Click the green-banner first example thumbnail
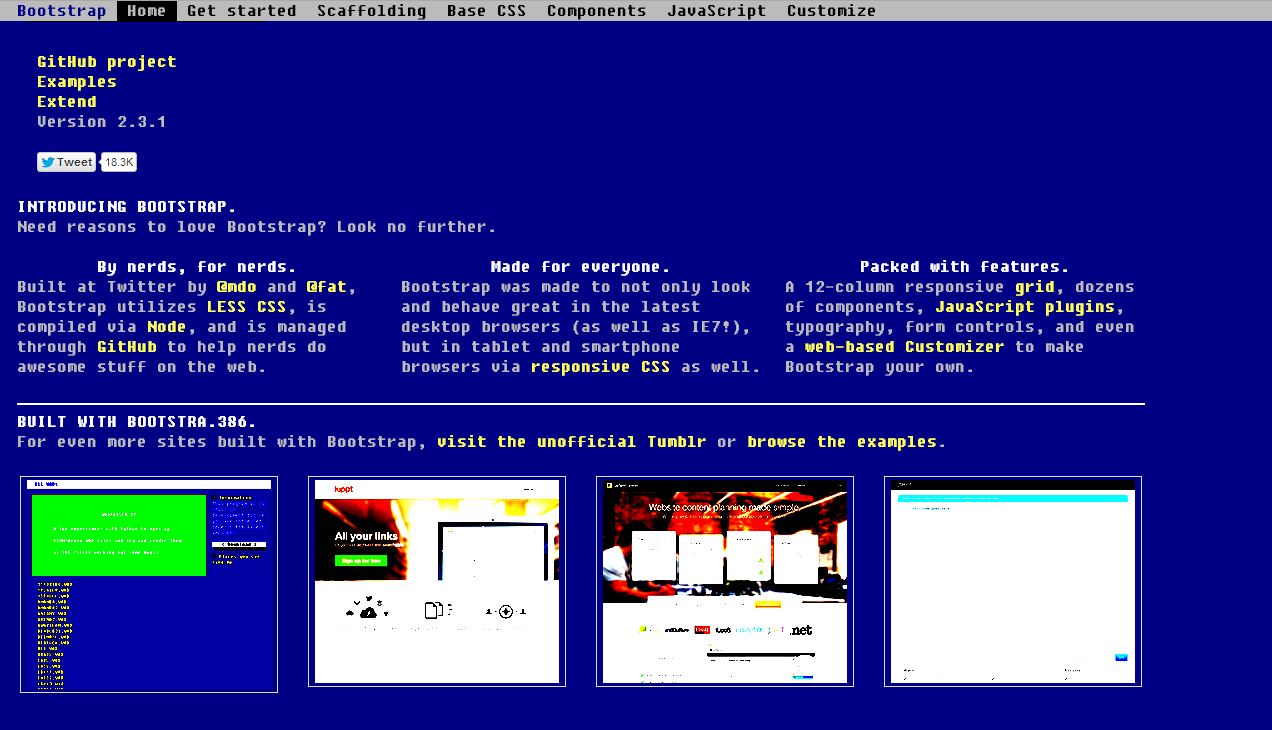This screenshot has height=730, width=1272. click(x=149, y=584)
